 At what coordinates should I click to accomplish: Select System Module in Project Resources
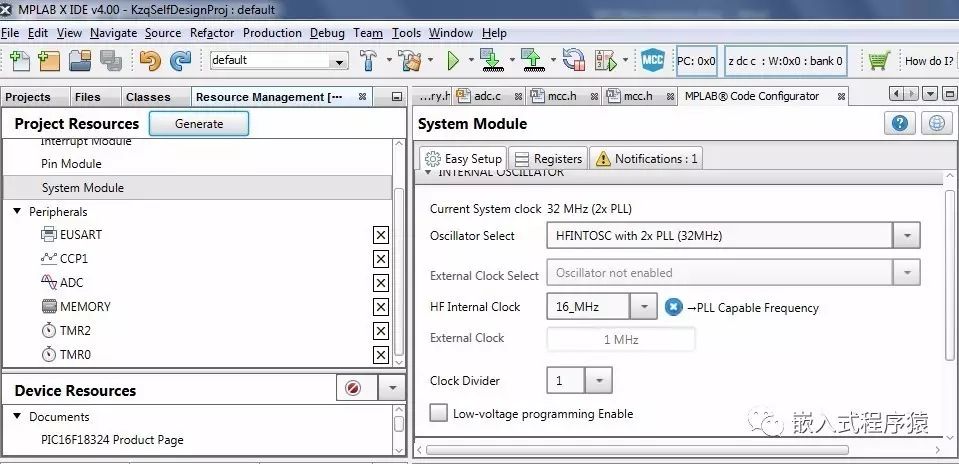click(198, 188)
